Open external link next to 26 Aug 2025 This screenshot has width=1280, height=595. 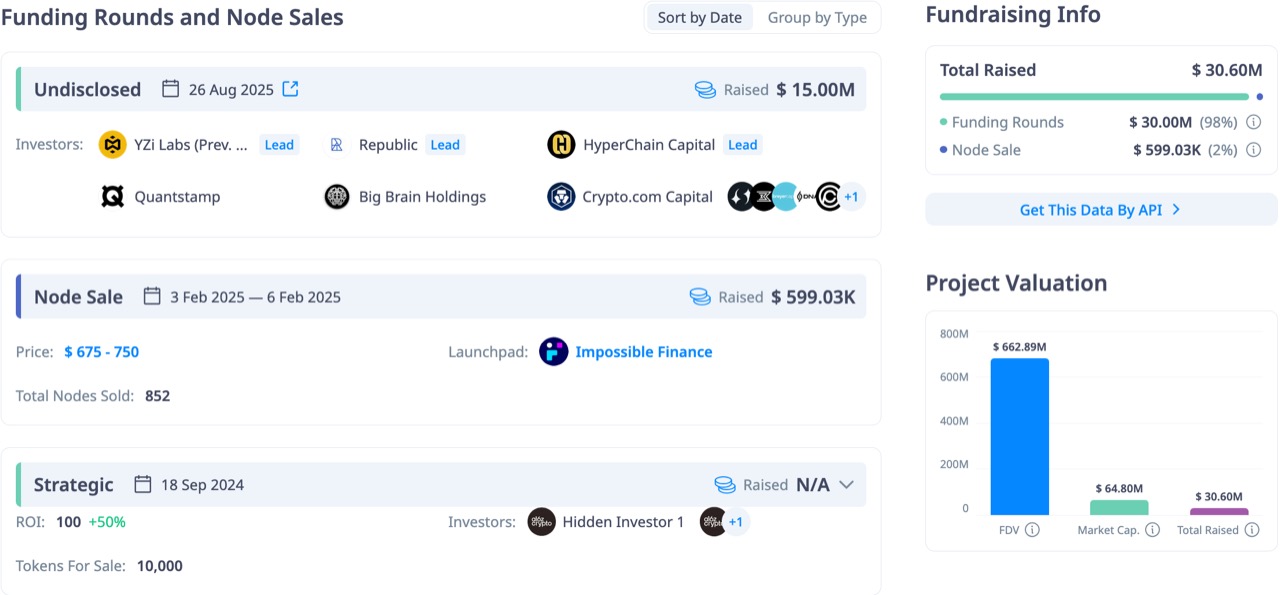click(x=290, y=89)
